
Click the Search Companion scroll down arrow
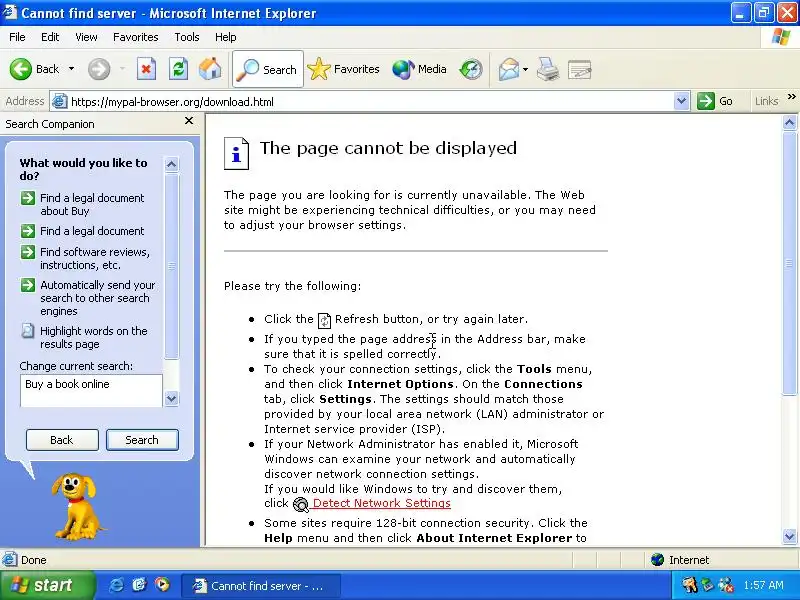pyautogui.click(x=171, y=398)
